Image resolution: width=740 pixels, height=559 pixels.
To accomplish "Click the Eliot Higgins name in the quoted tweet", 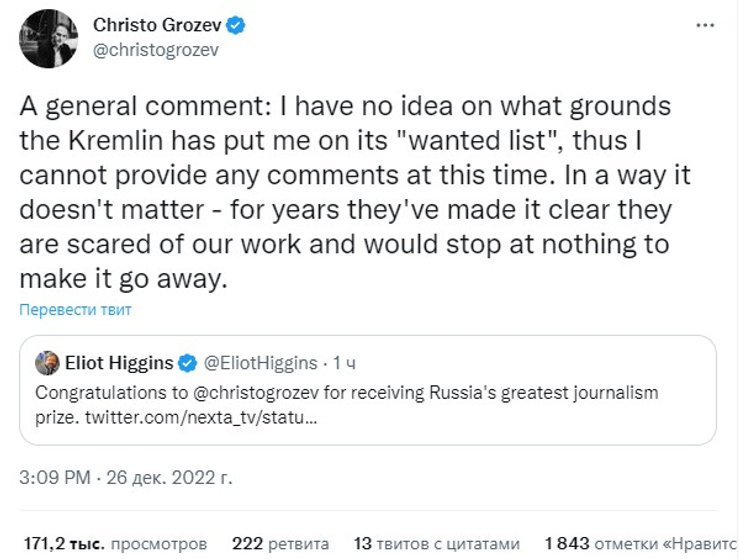I will (x=118, y=362).
